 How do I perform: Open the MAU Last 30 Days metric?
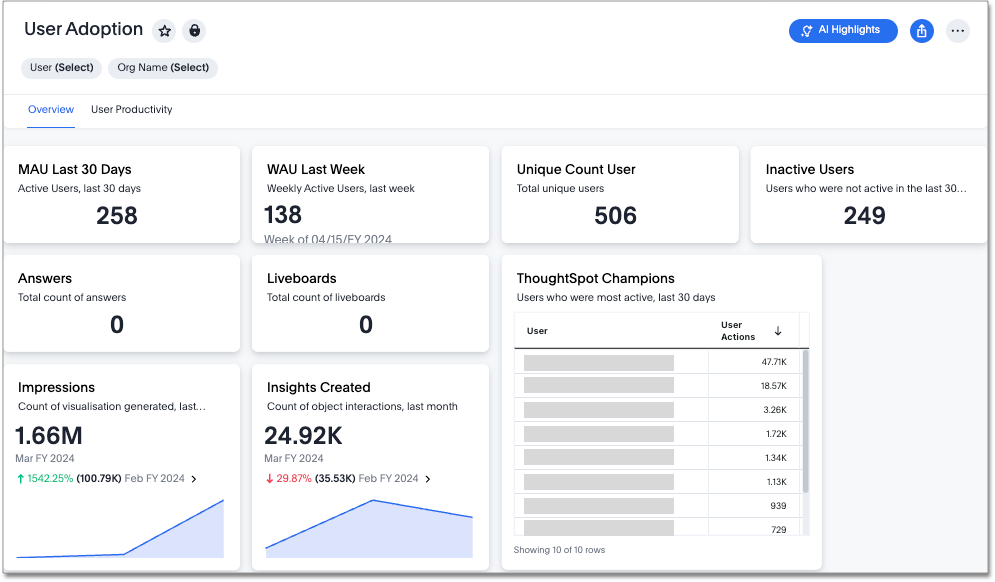point(122,194)
